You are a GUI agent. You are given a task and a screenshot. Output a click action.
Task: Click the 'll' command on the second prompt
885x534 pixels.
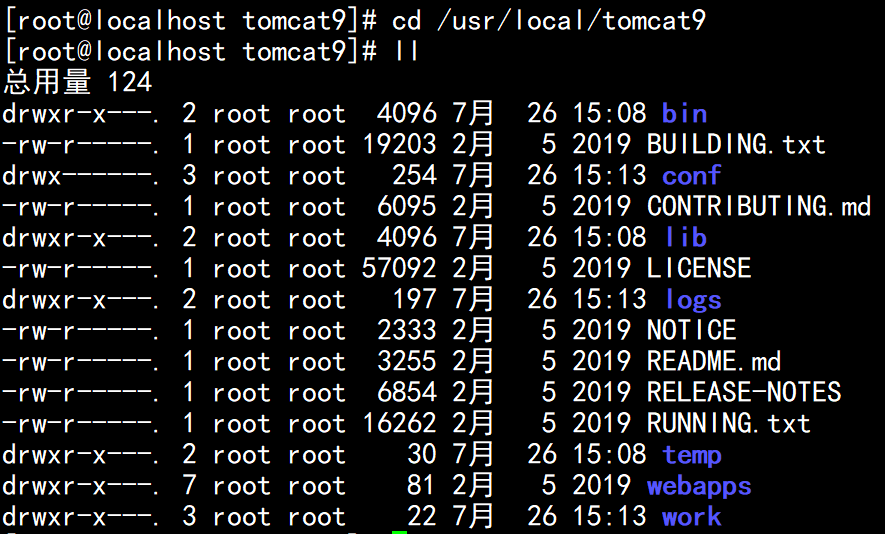[406, 51]
